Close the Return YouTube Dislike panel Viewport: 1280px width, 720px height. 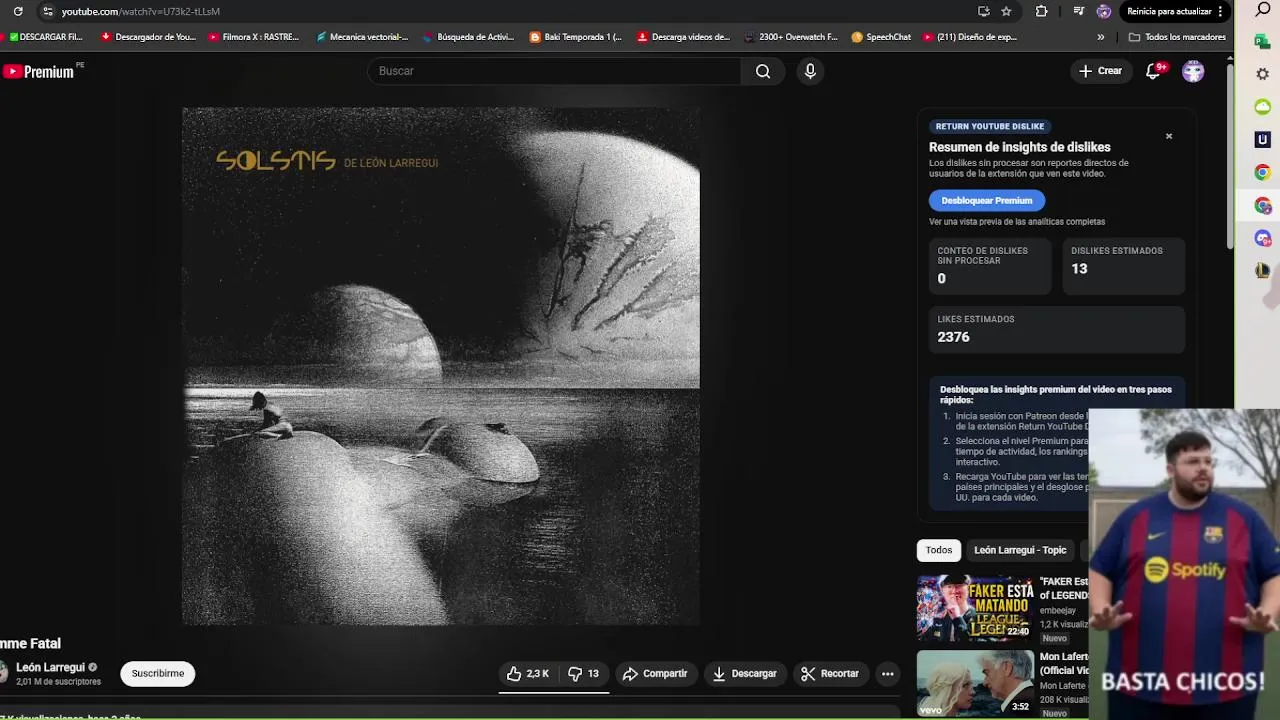point(1168,136)
